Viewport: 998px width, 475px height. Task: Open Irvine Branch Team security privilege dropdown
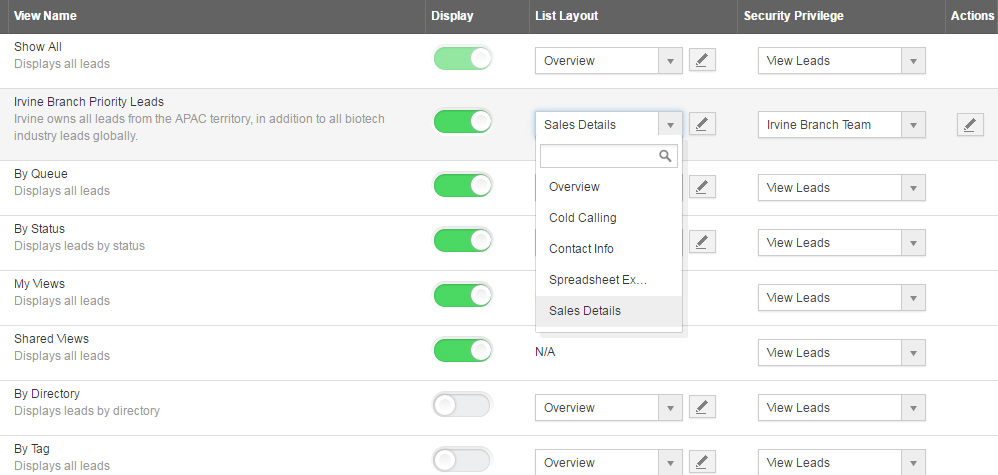click(840, 125)
